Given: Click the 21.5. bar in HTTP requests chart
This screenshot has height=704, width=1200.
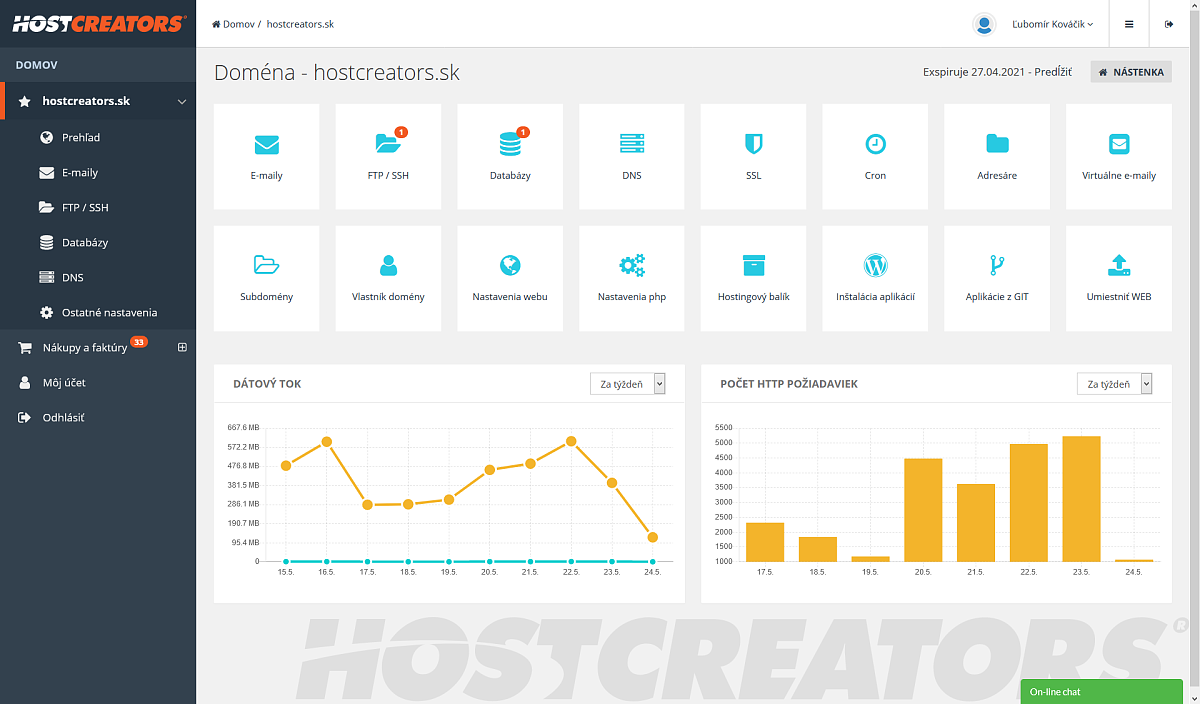Looking at the screenshot, I should [976, 523].
